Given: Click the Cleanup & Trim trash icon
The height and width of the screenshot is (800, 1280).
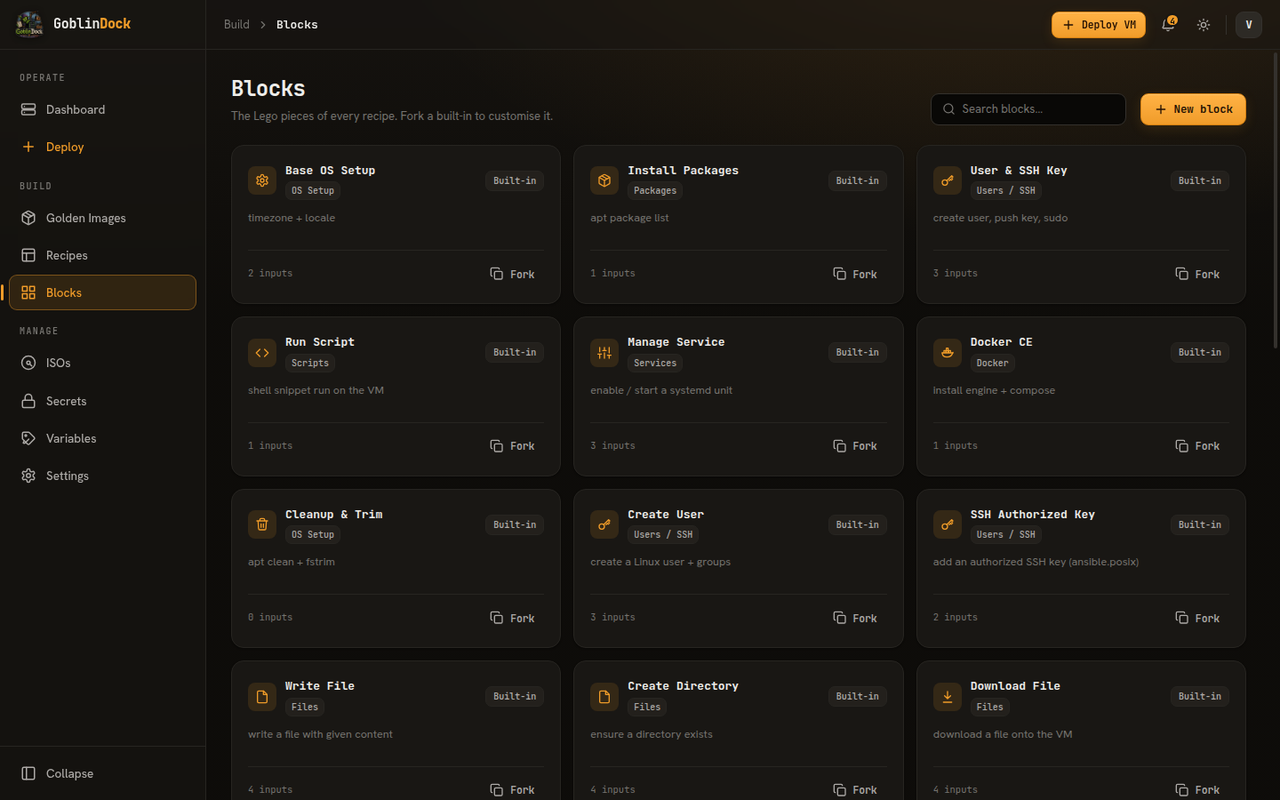Looking at the screenshot, I should point(262,524).
